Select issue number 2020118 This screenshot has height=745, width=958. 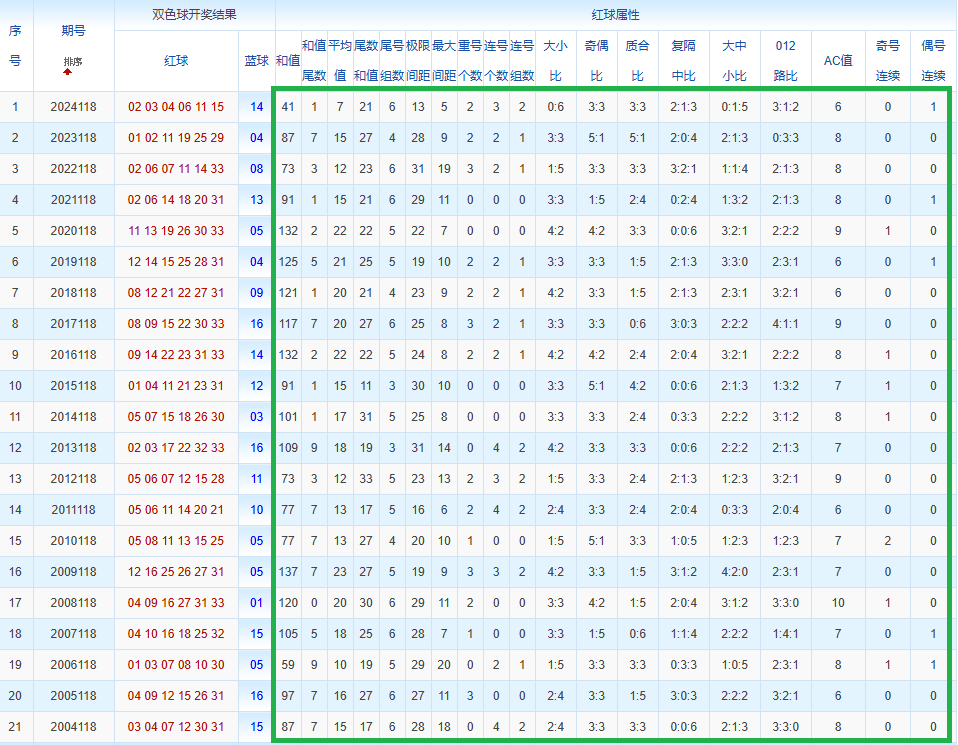73,231
